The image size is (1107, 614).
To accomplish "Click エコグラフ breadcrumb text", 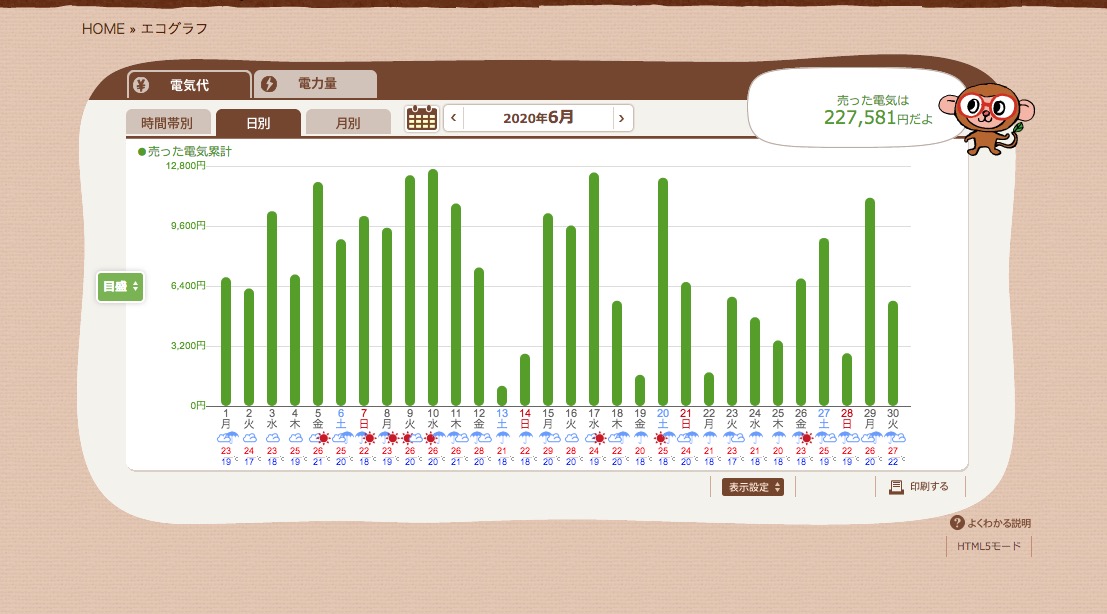I will 174,29.
